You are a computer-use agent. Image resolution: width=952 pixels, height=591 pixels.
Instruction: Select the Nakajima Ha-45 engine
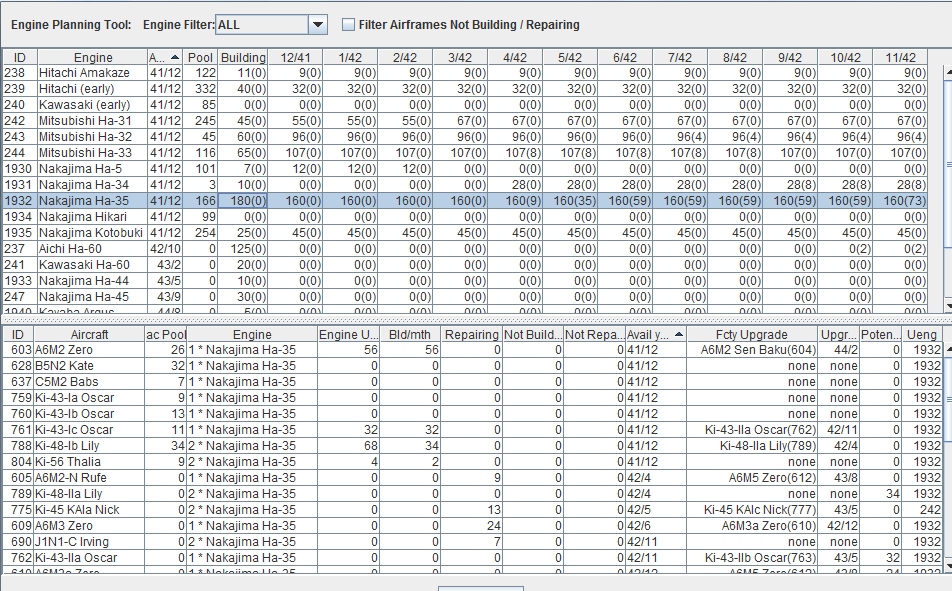tap(465, 296)
